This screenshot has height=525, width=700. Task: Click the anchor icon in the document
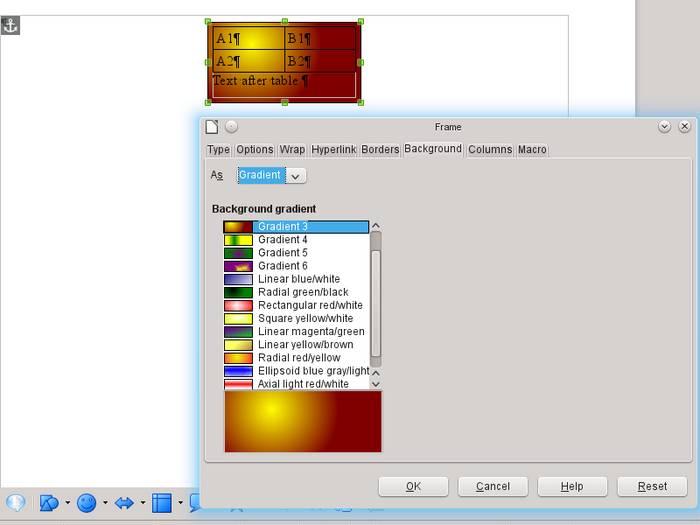(x=10, y=25)
